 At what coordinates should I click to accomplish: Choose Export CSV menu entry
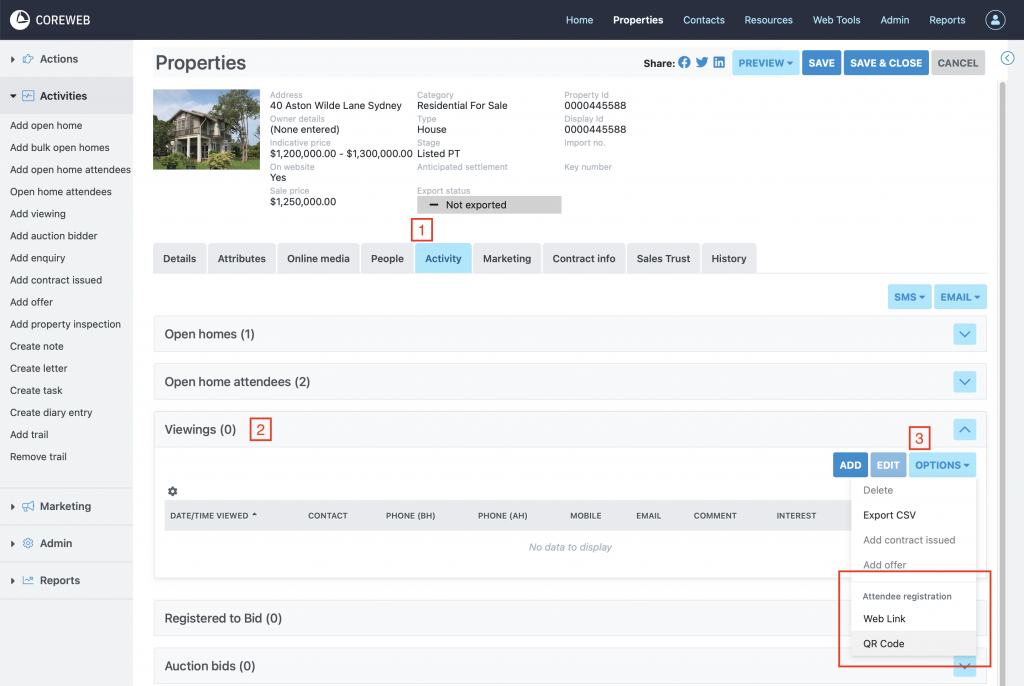point(889,515)
